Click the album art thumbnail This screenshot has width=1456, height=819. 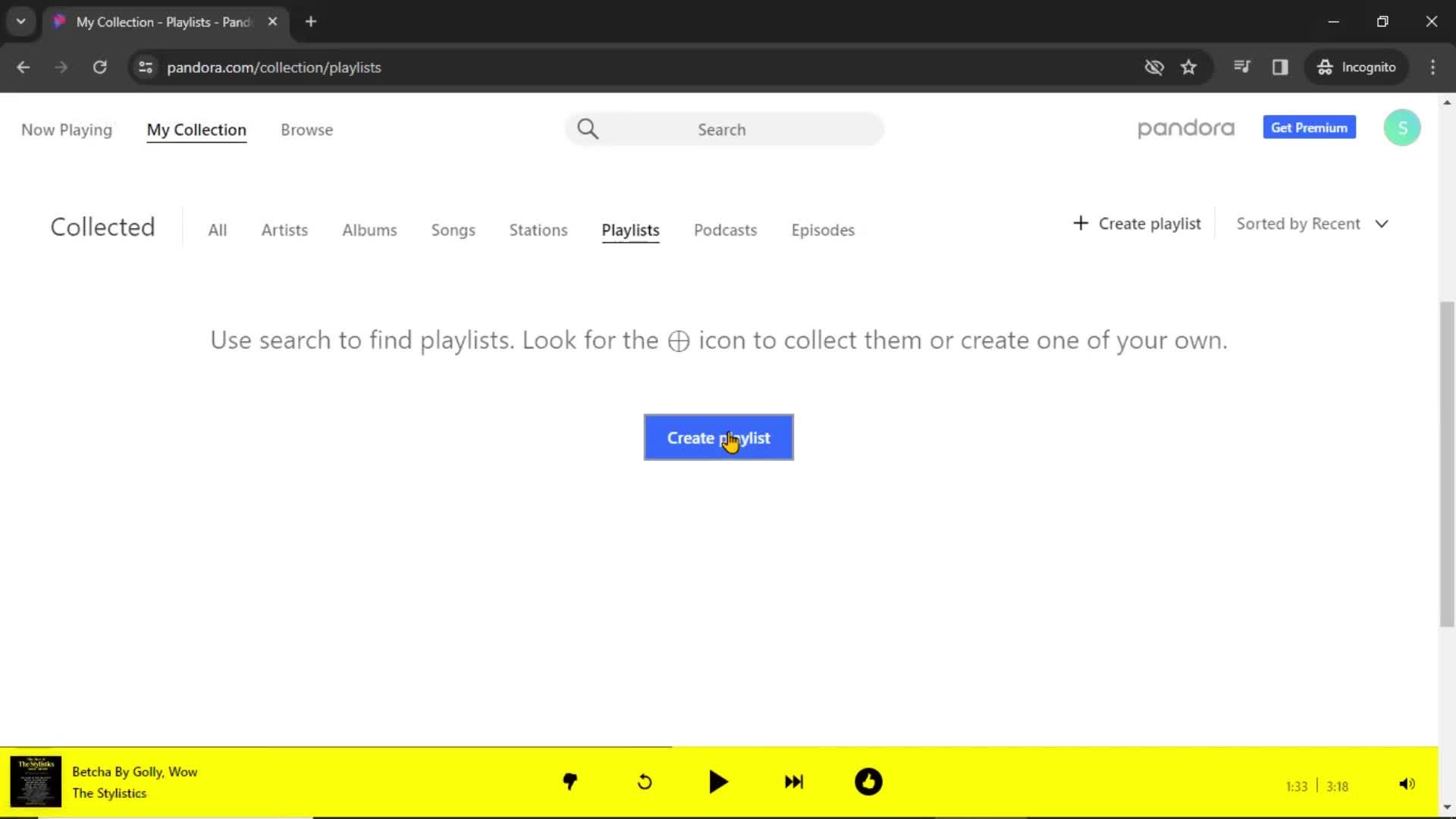(x=35, y=782)
